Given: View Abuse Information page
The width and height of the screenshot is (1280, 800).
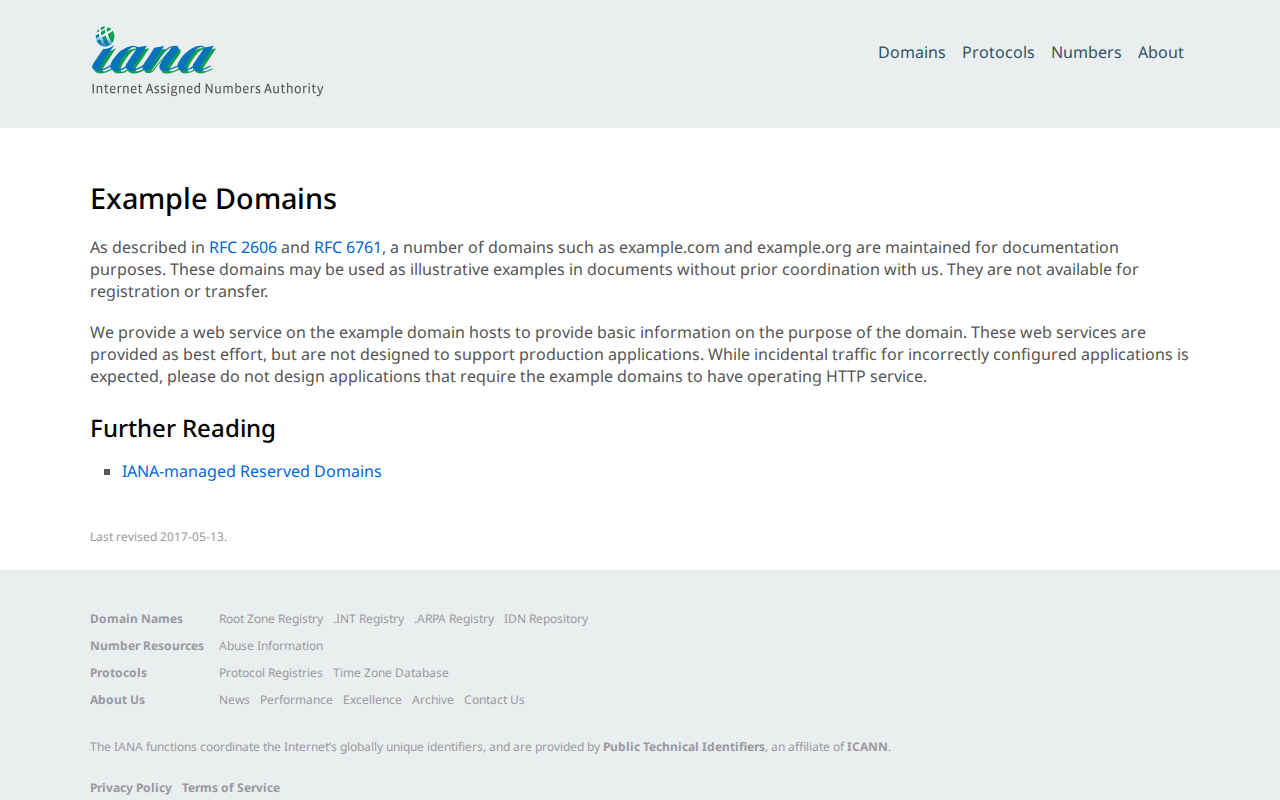Looking at the screenshot, I should pos(271,646).
